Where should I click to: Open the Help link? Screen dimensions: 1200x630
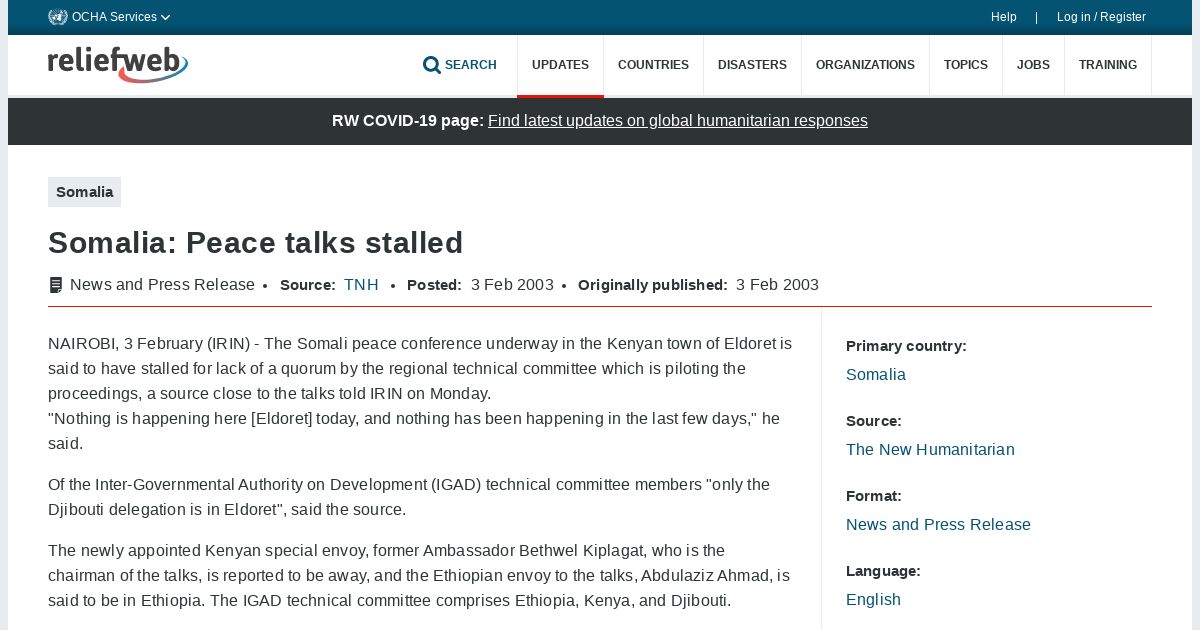click(1004, 17)
